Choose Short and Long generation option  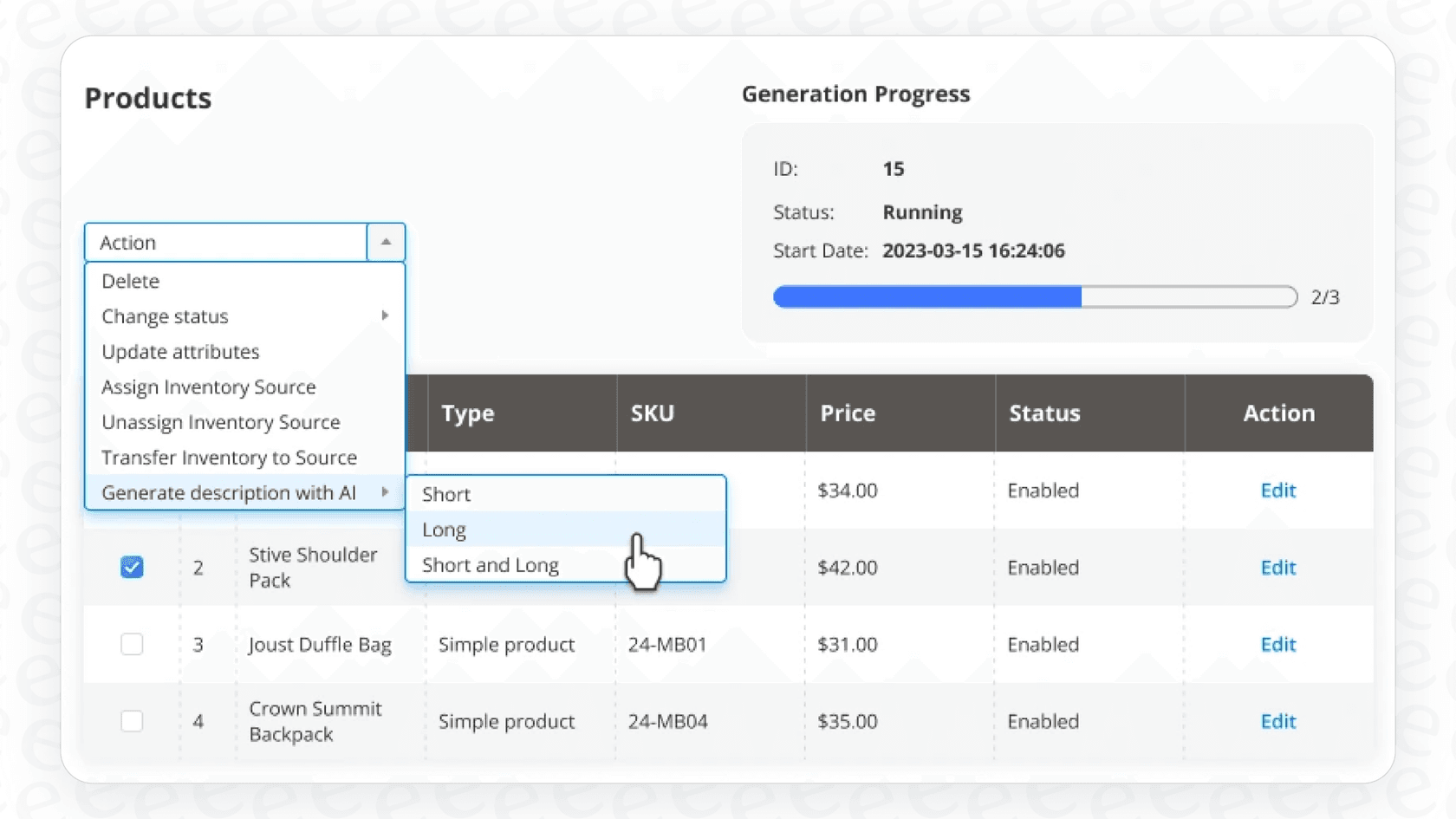click(489, 565)
